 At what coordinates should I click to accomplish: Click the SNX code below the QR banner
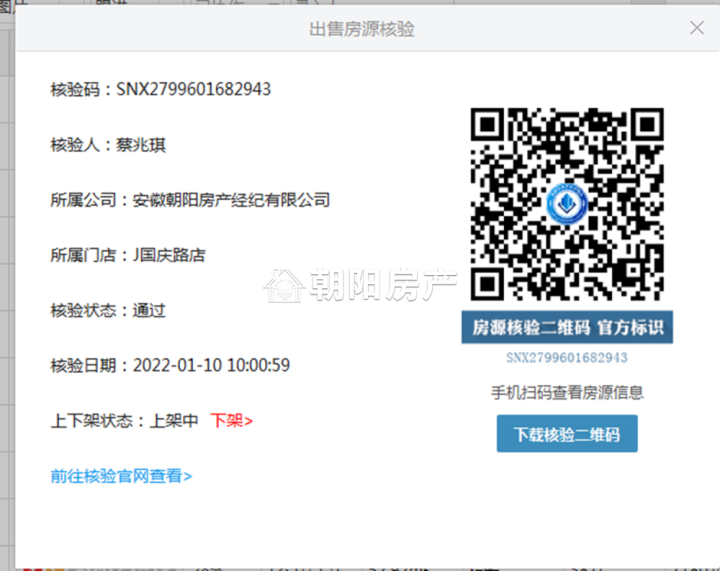pyautogui.click(x=567, y=358)
